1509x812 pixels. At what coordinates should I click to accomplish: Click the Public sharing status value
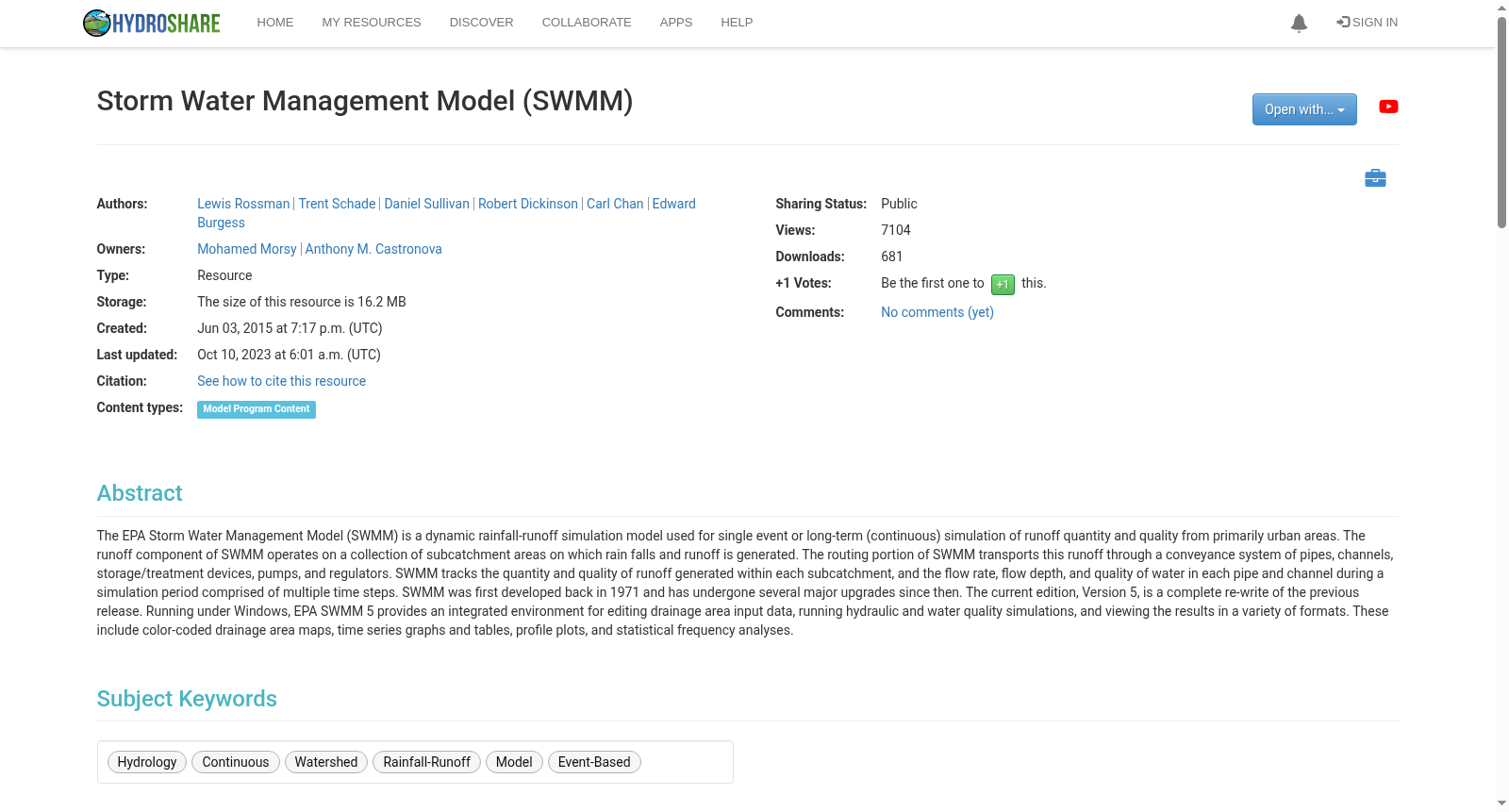[899, 204]
